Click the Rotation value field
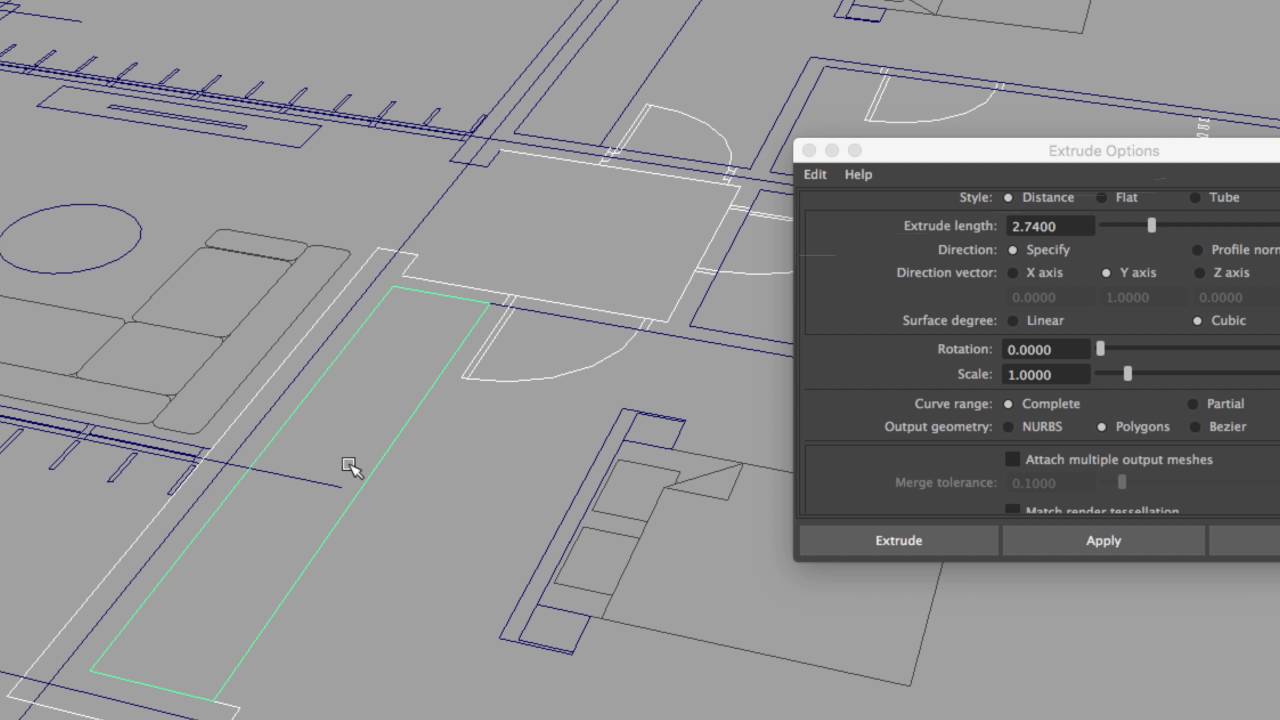 (x=1046, y=349)
